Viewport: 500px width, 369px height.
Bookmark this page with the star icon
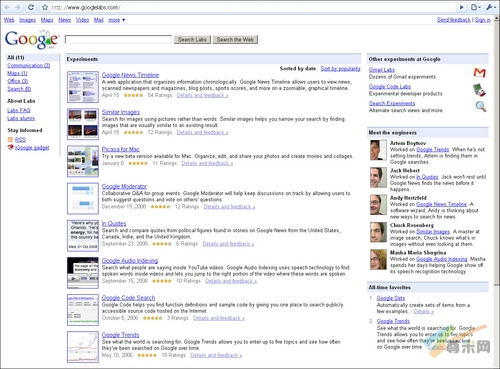(45, 7)
